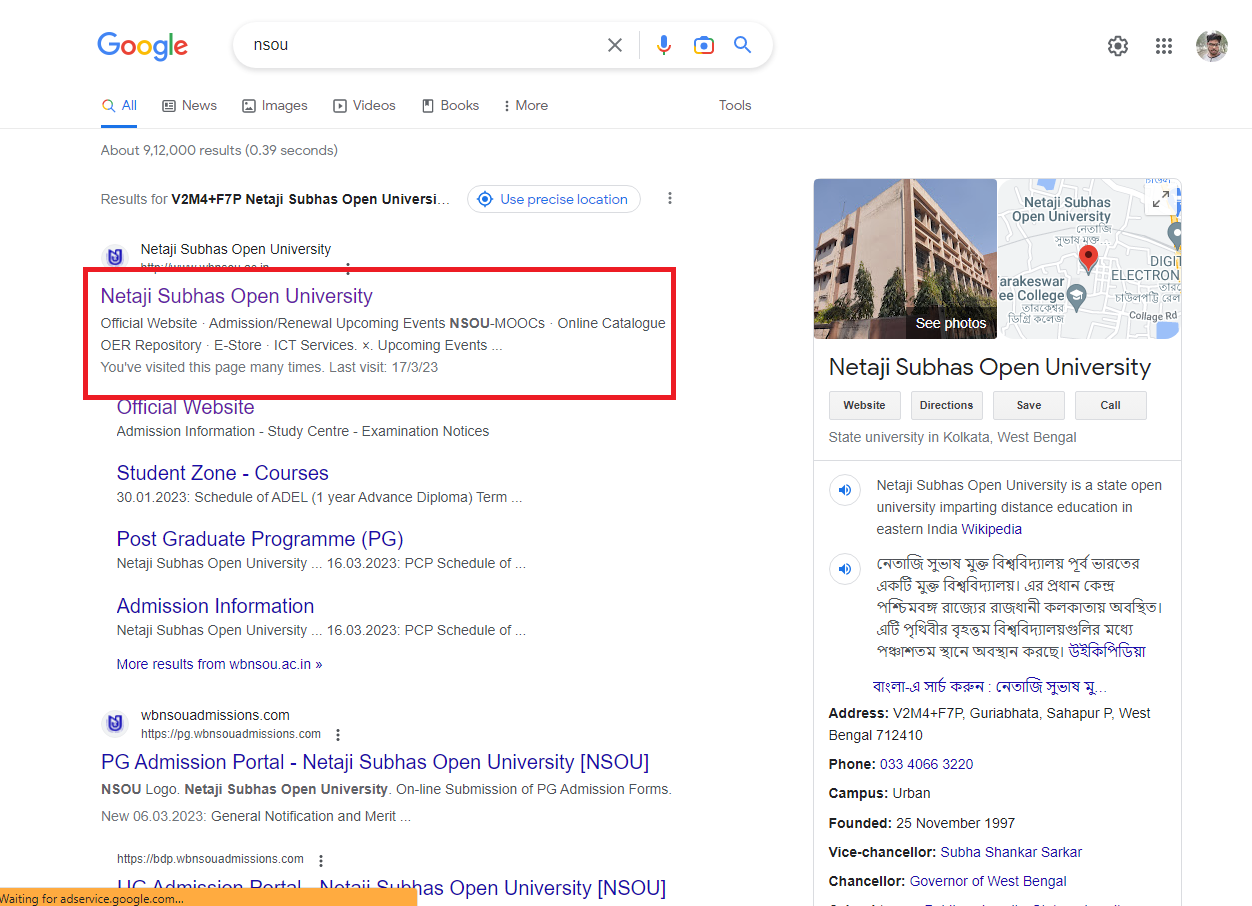Switch to News tab
The image size is (1252, 906).
[189, 105]
